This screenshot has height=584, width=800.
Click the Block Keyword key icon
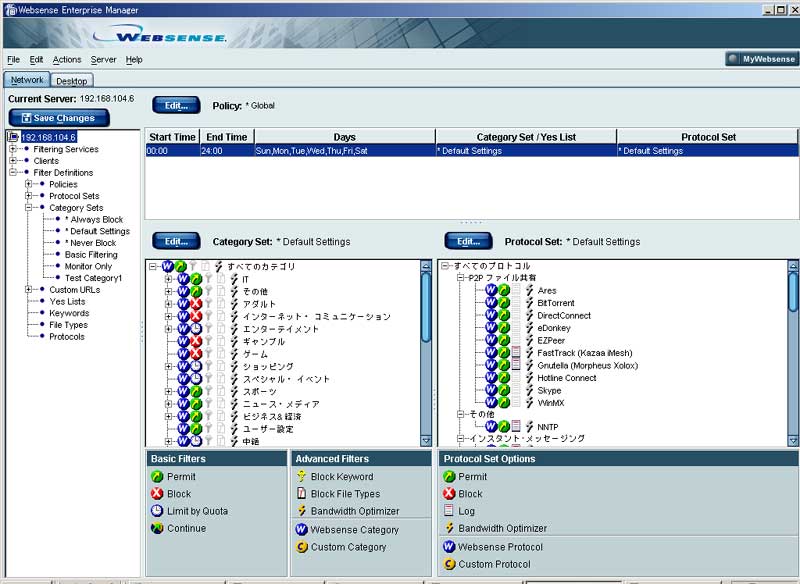(x=302, y=476)
